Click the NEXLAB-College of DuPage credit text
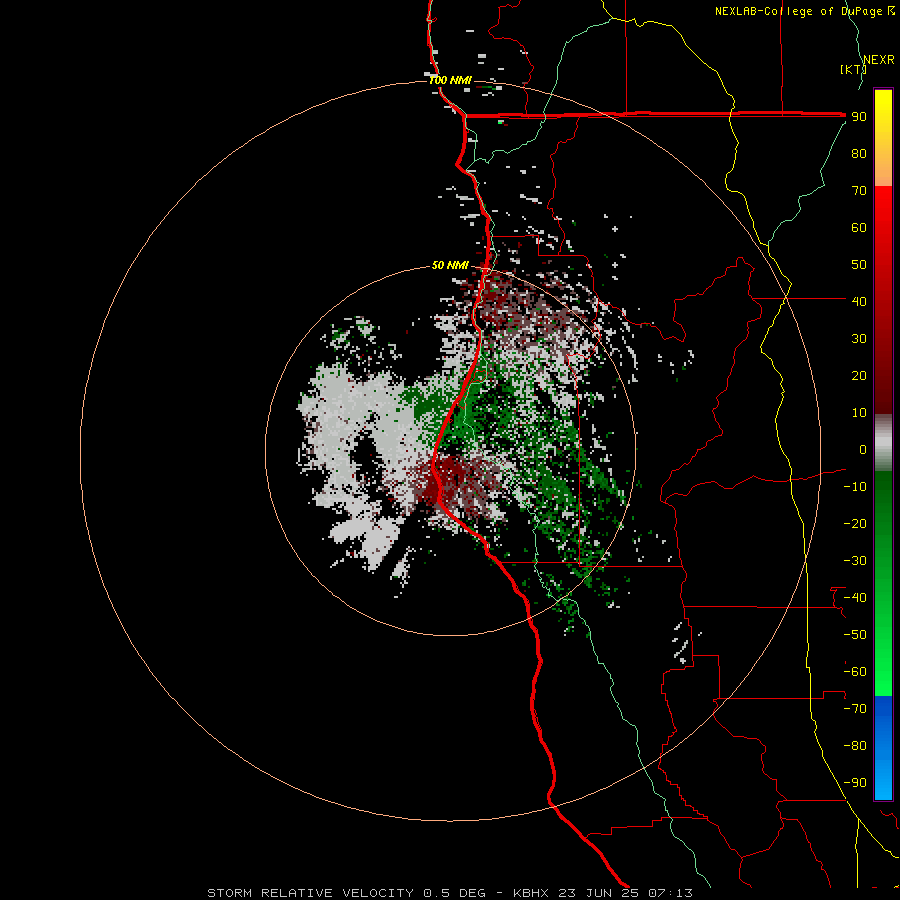 [799, 11]
